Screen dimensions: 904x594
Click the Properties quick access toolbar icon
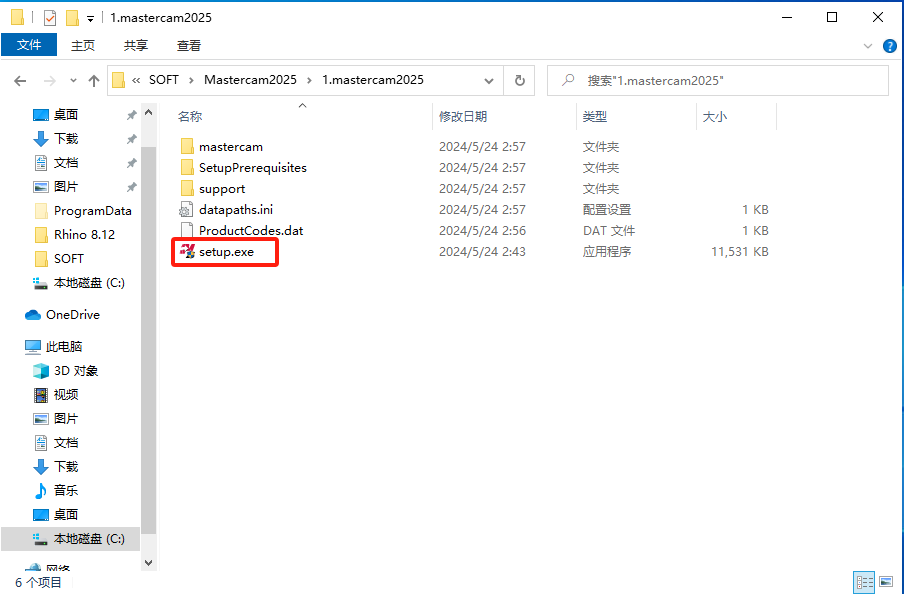click(x=50, y=18)
